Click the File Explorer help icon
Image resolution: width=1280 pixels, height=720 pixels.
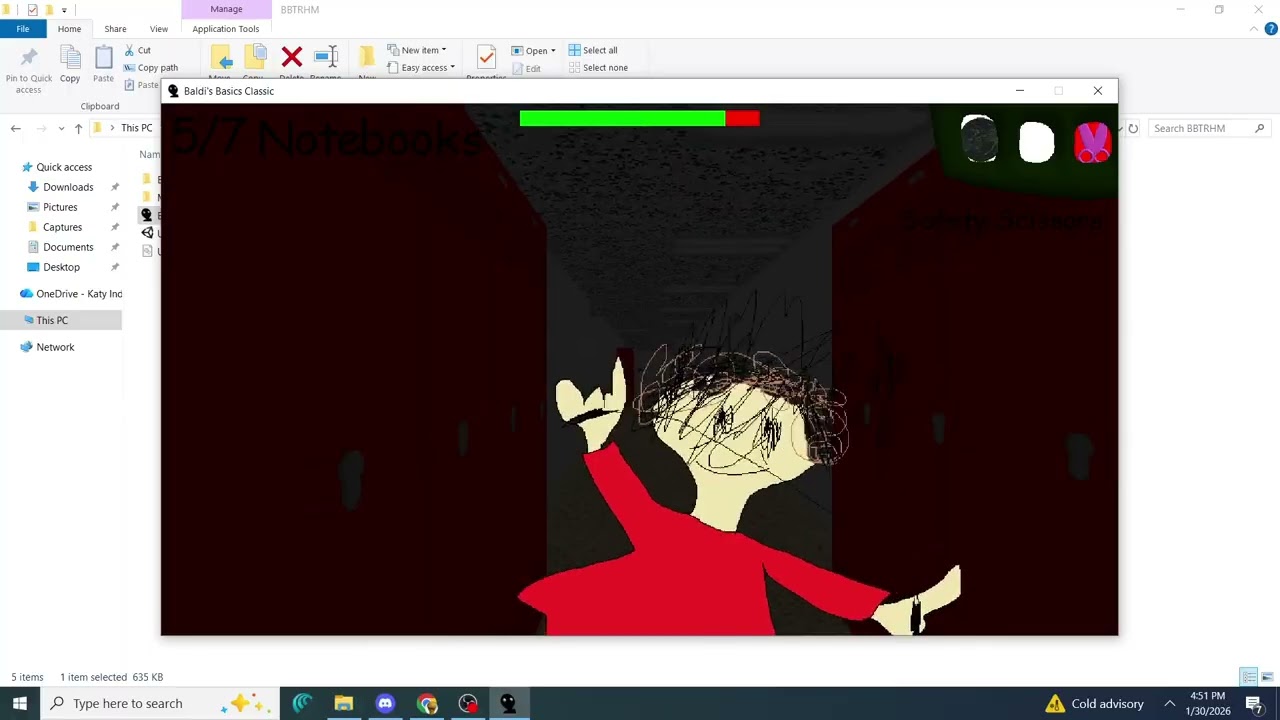pos(1270,29)
